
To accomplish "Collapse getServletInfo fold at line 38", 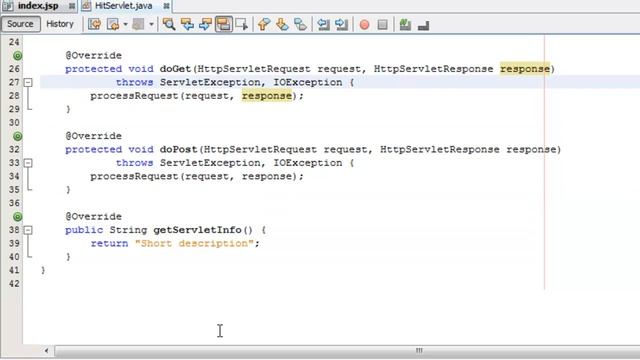I will (28, 230).
